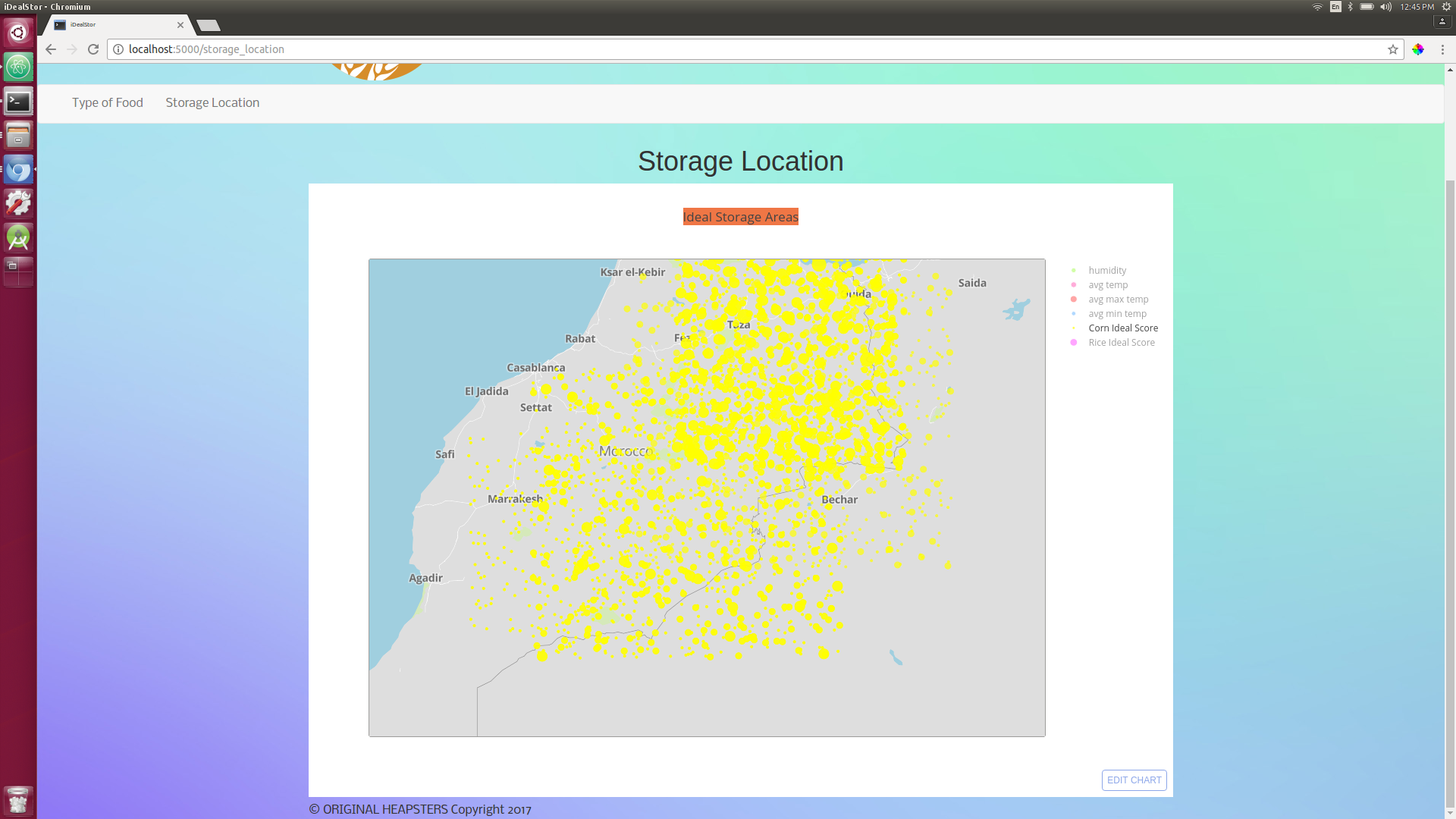Click the back navigation arrow
Image resolution: width=1456 pixels, height=819 pixels.
pyautogui.click(x=51, y=49)
